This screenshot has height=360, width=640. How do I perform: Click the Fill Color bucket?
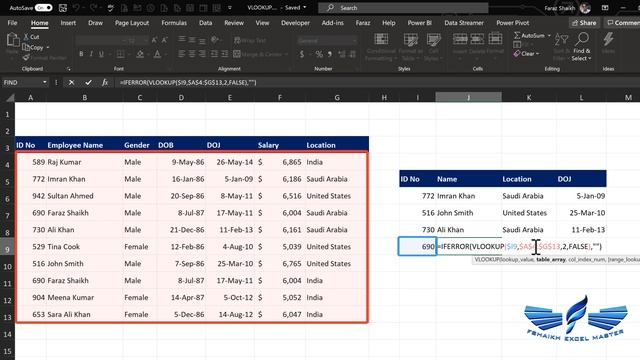(140, 54)
